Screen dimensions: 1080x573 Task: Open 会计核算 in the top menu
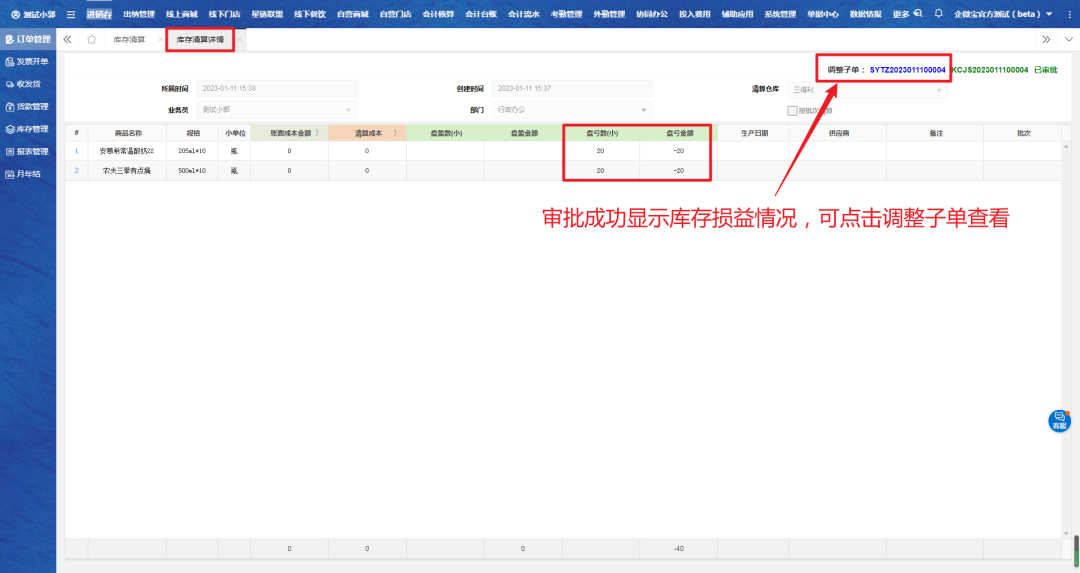pyautogui.click(x=437, y=14)
